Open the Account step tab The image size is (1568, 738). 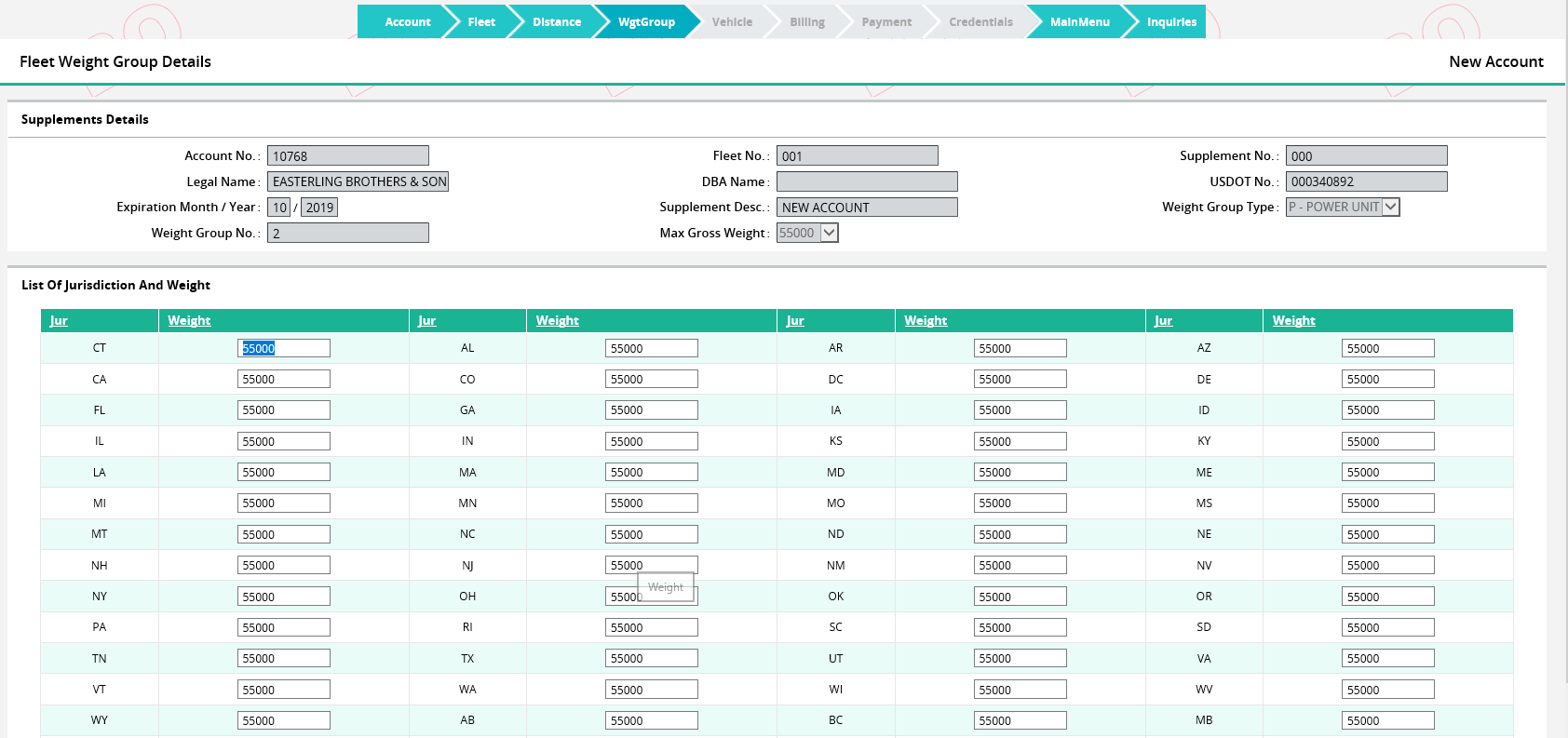pyautogui.click(x=406, y=21)
